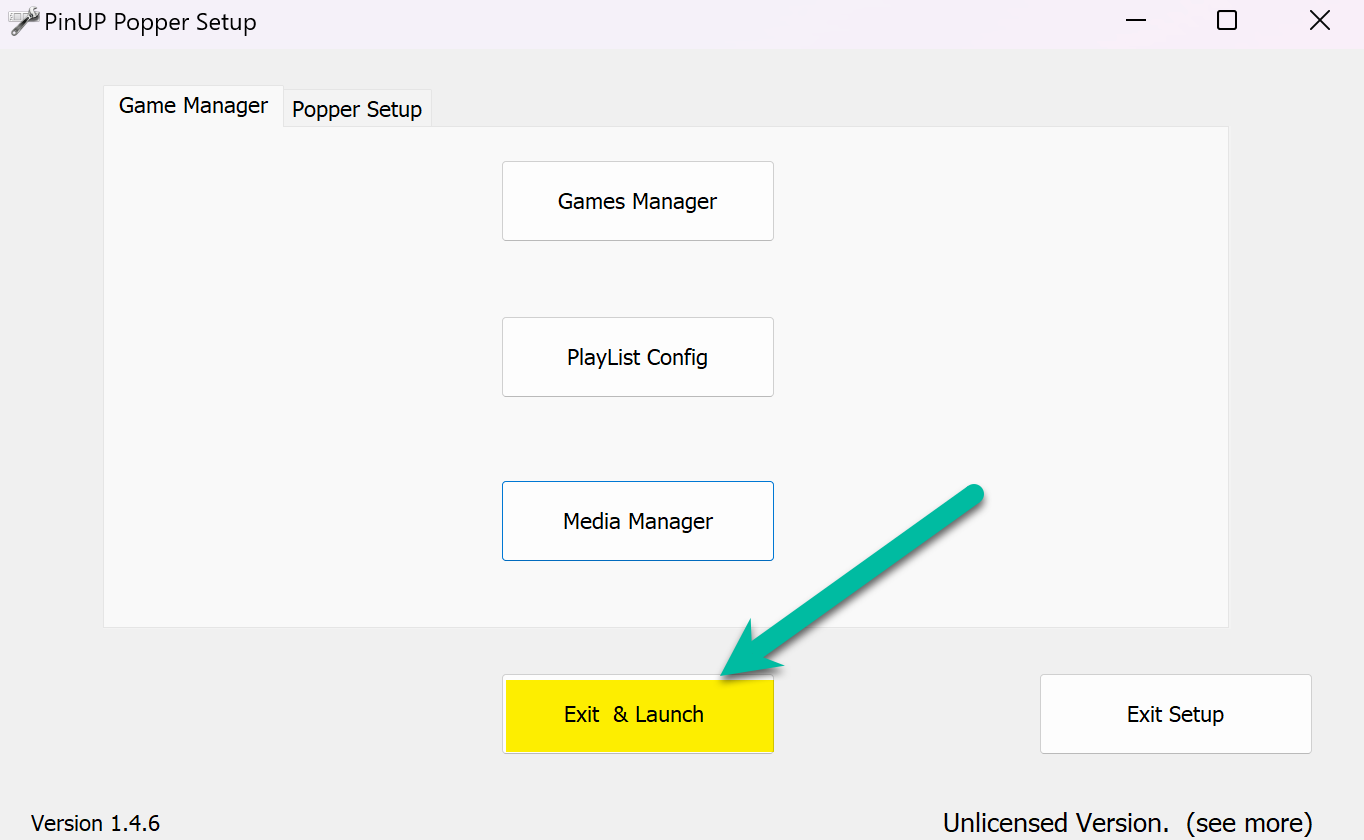
Task: Click the Version 1.4.6 label
Action: pos(95,823)
